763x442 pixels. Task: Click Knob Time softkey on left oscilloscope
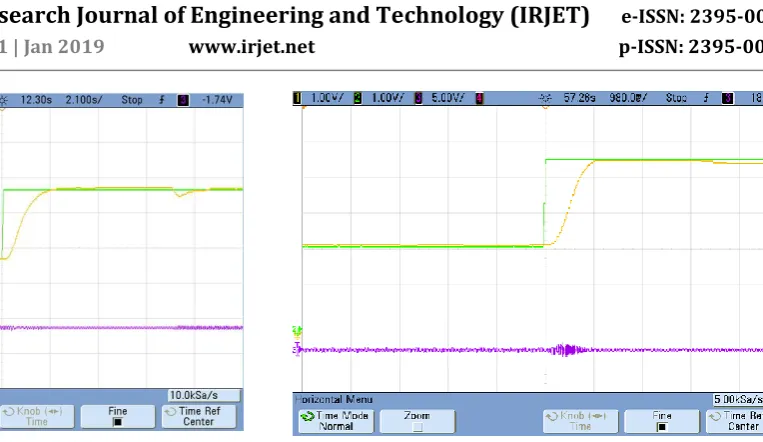(36, 417)
